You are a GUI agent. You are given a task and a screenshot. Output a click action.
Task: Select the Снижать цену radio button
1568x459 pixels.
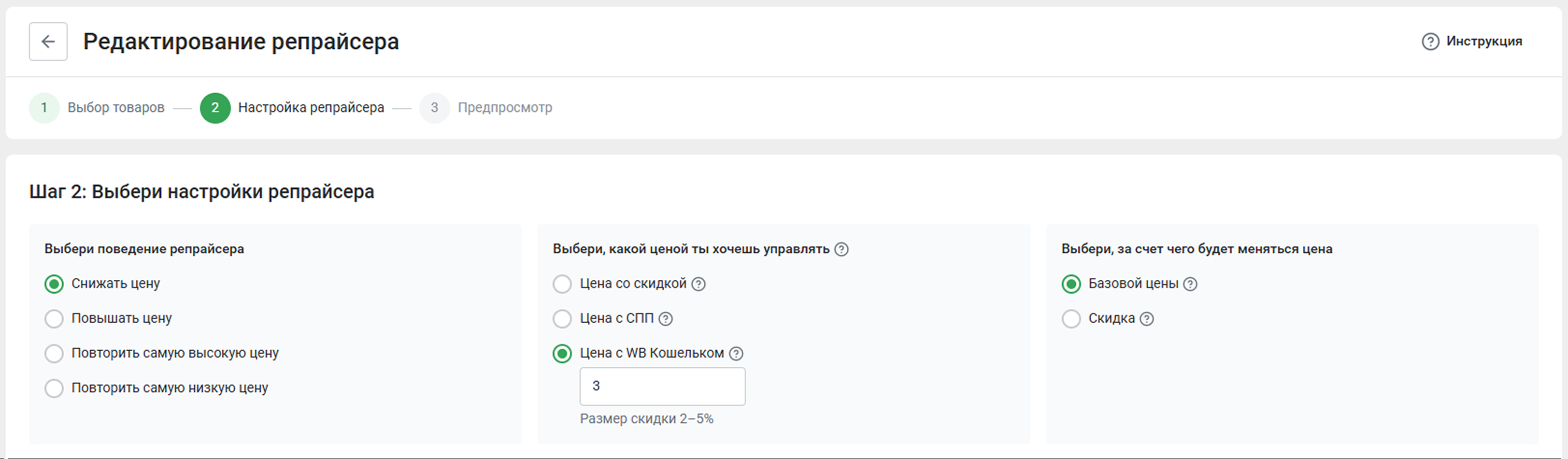54,284
